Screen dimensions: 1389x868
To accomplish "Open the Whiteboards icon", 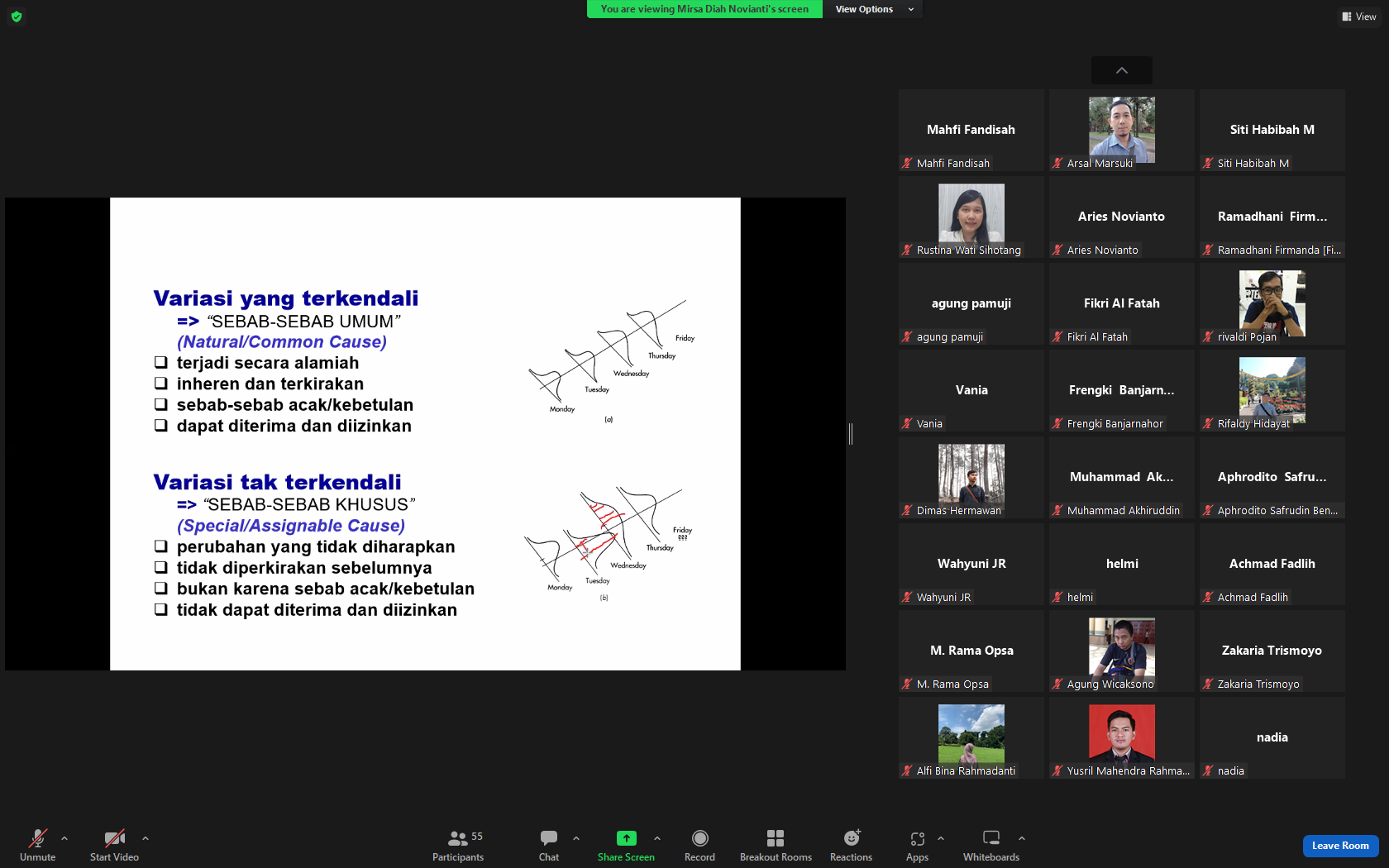I will point(991,838).
